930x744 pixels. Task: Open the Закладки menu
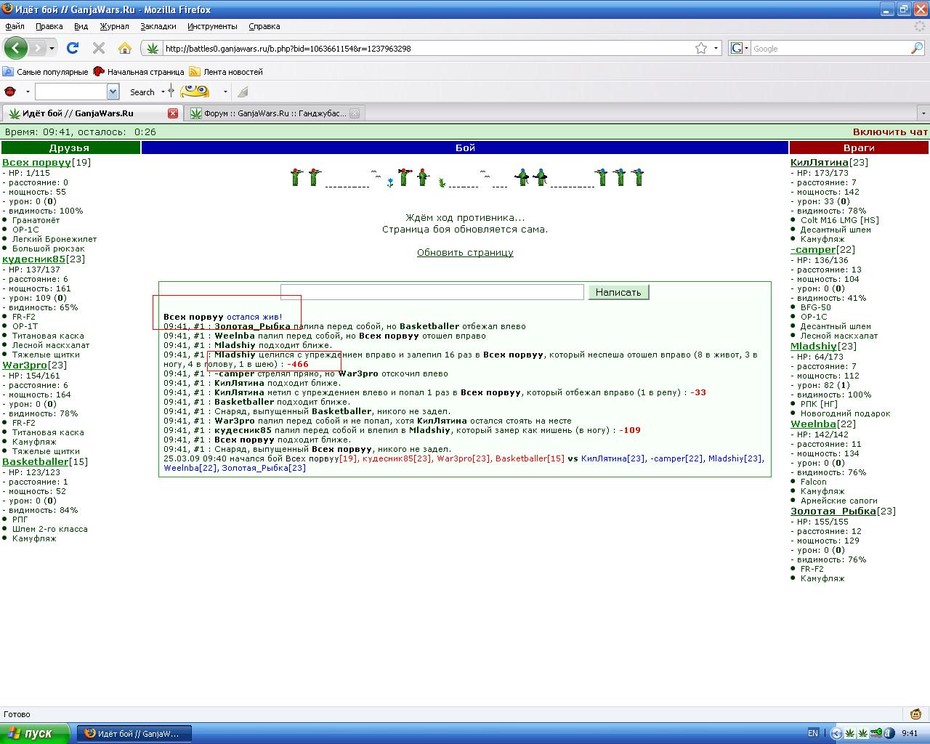(158, 26)
